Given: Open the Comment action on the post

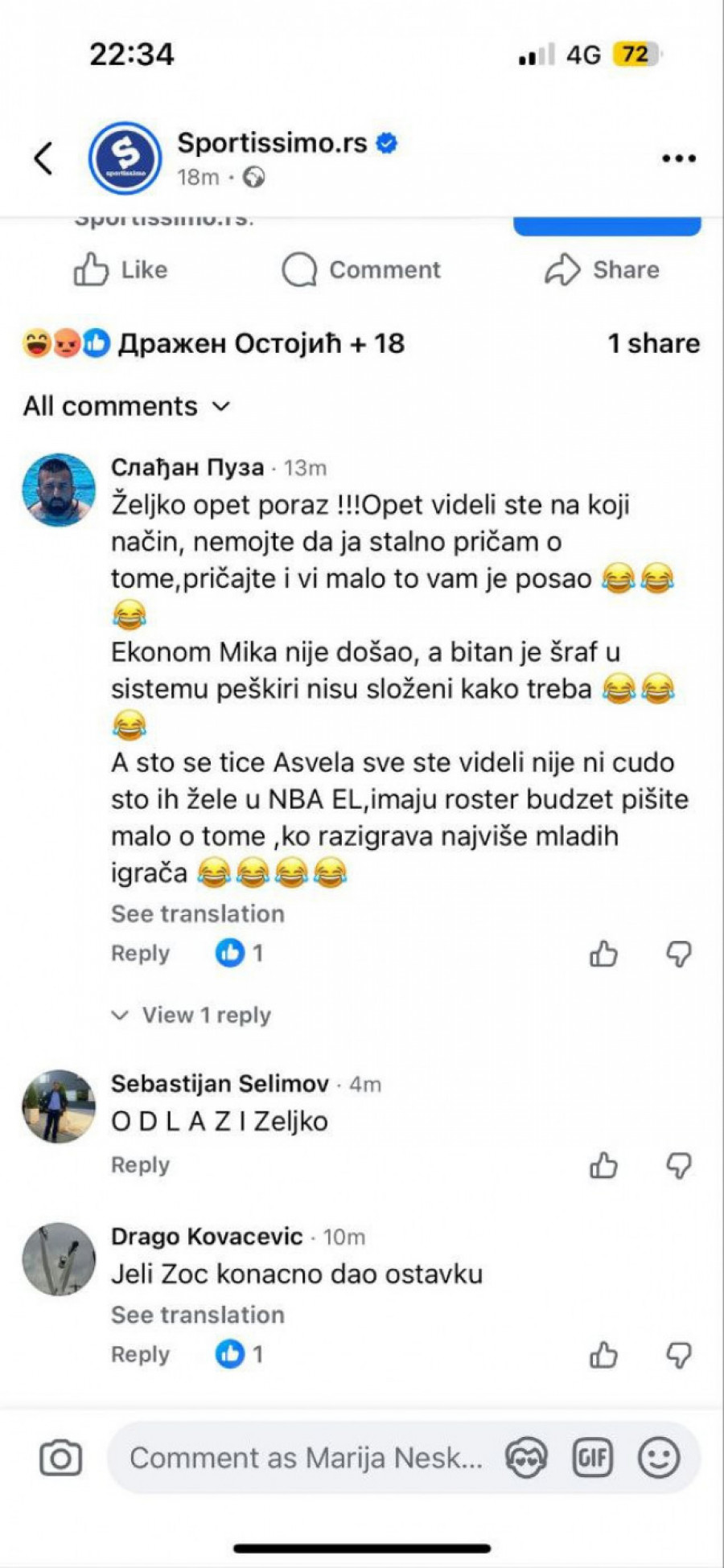Looking at the screenshot, I should 361,270.
